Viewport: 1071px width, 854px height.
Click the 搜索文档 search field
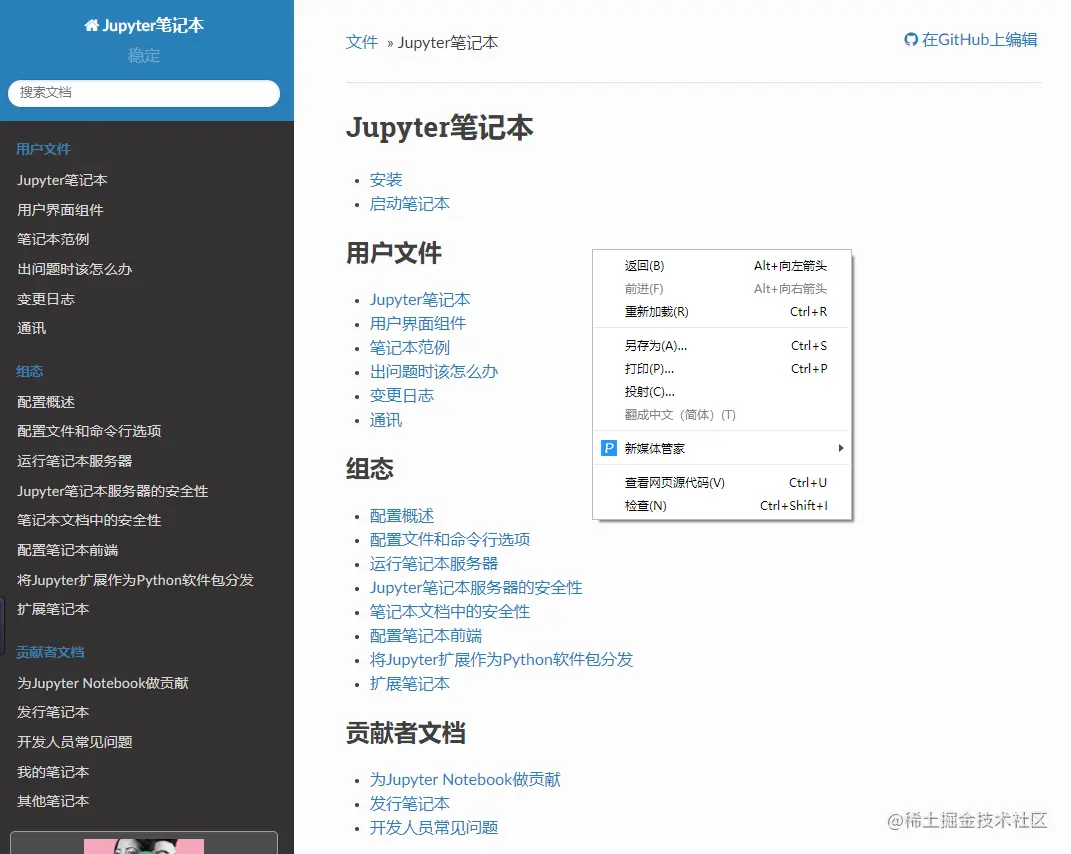[x=143, y=93]
